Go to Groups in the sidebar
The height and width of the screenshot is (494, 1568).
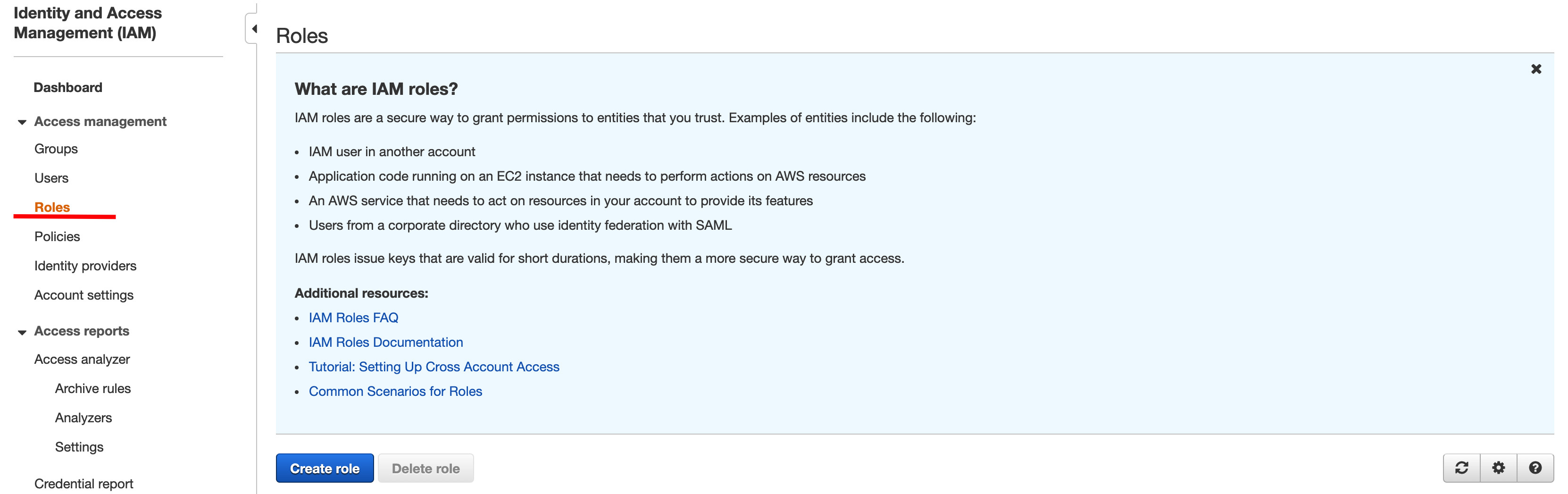point(56,149)
